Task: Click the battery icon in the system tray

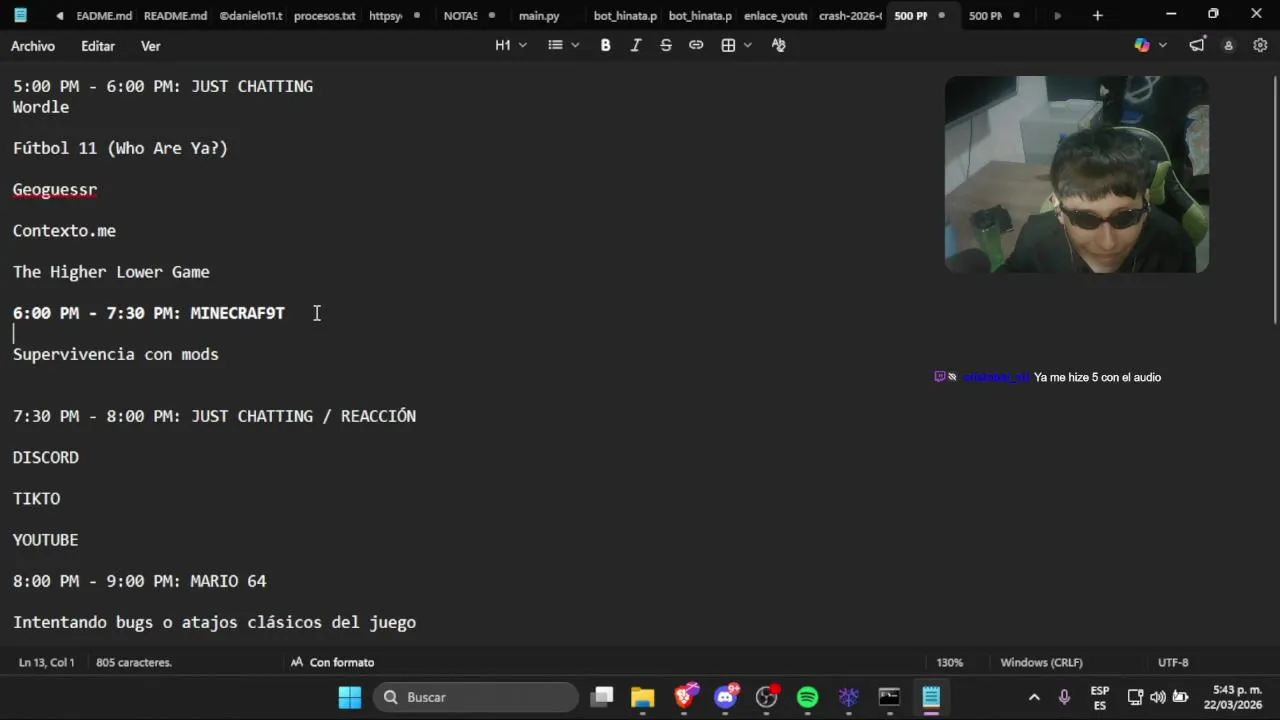Action: point(1180,697)
